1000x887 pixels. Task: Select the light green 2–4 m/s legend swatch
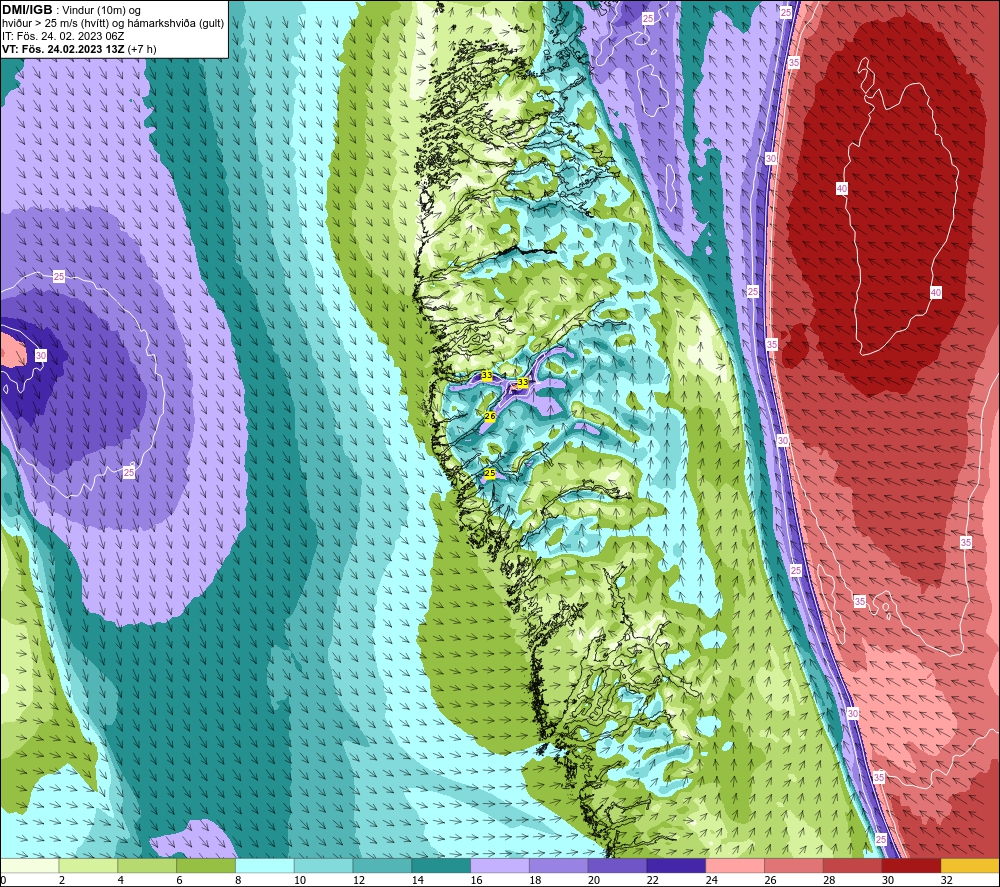tap(89, 865)
